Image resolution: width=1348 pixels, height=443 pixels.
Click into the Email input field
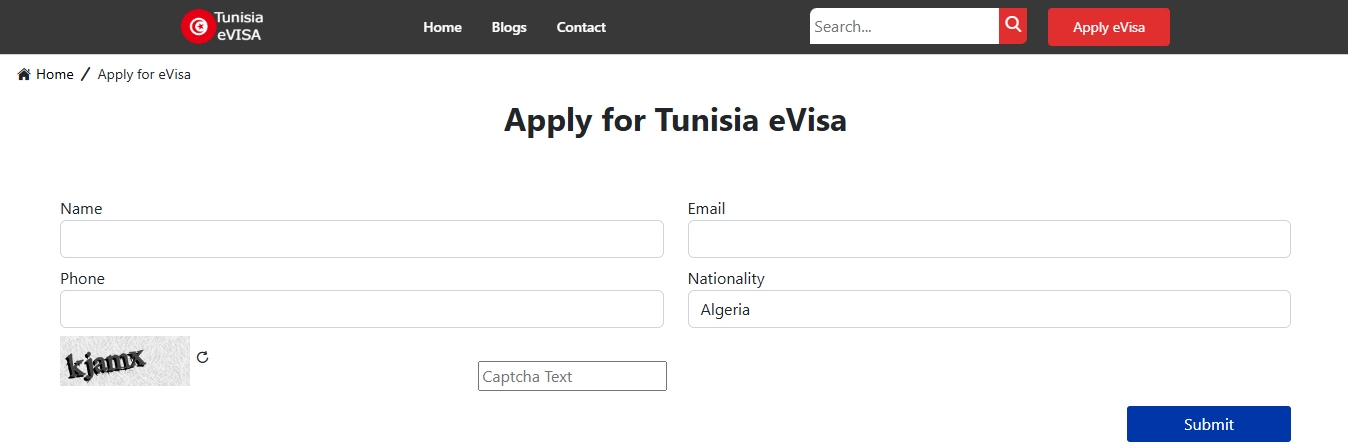(x=988, y=239)
